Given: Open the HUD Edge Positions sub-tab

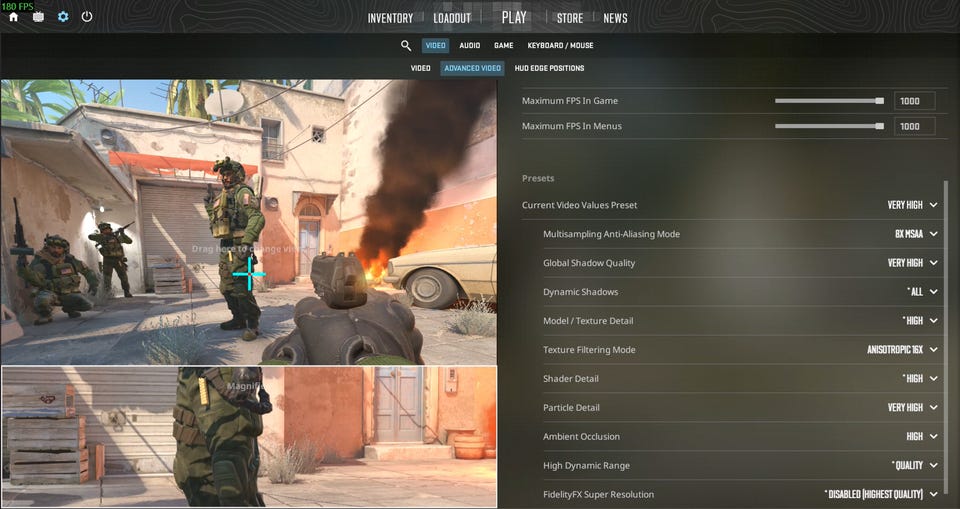Looking at the screenshot, I should (549, 68).
